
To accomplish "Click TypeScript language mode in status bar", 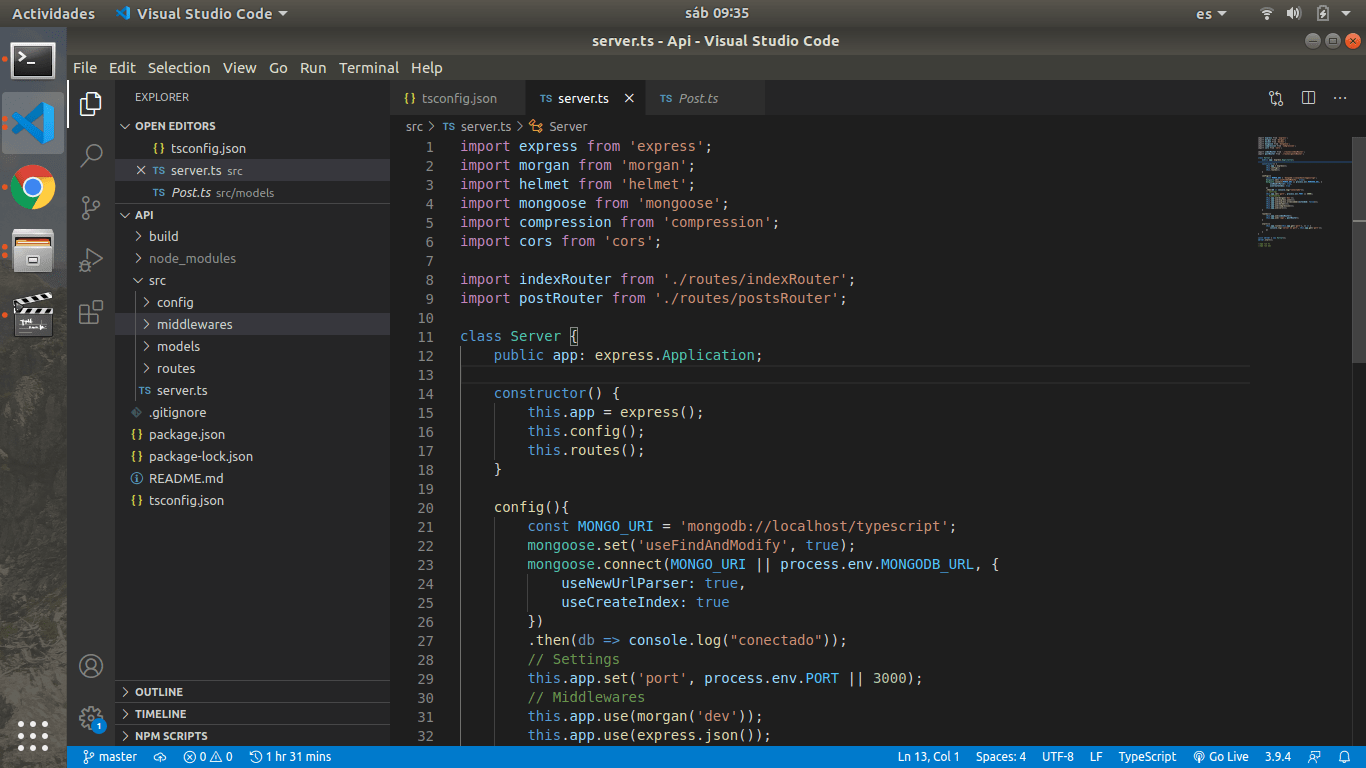I will [x=1147, y=757].
